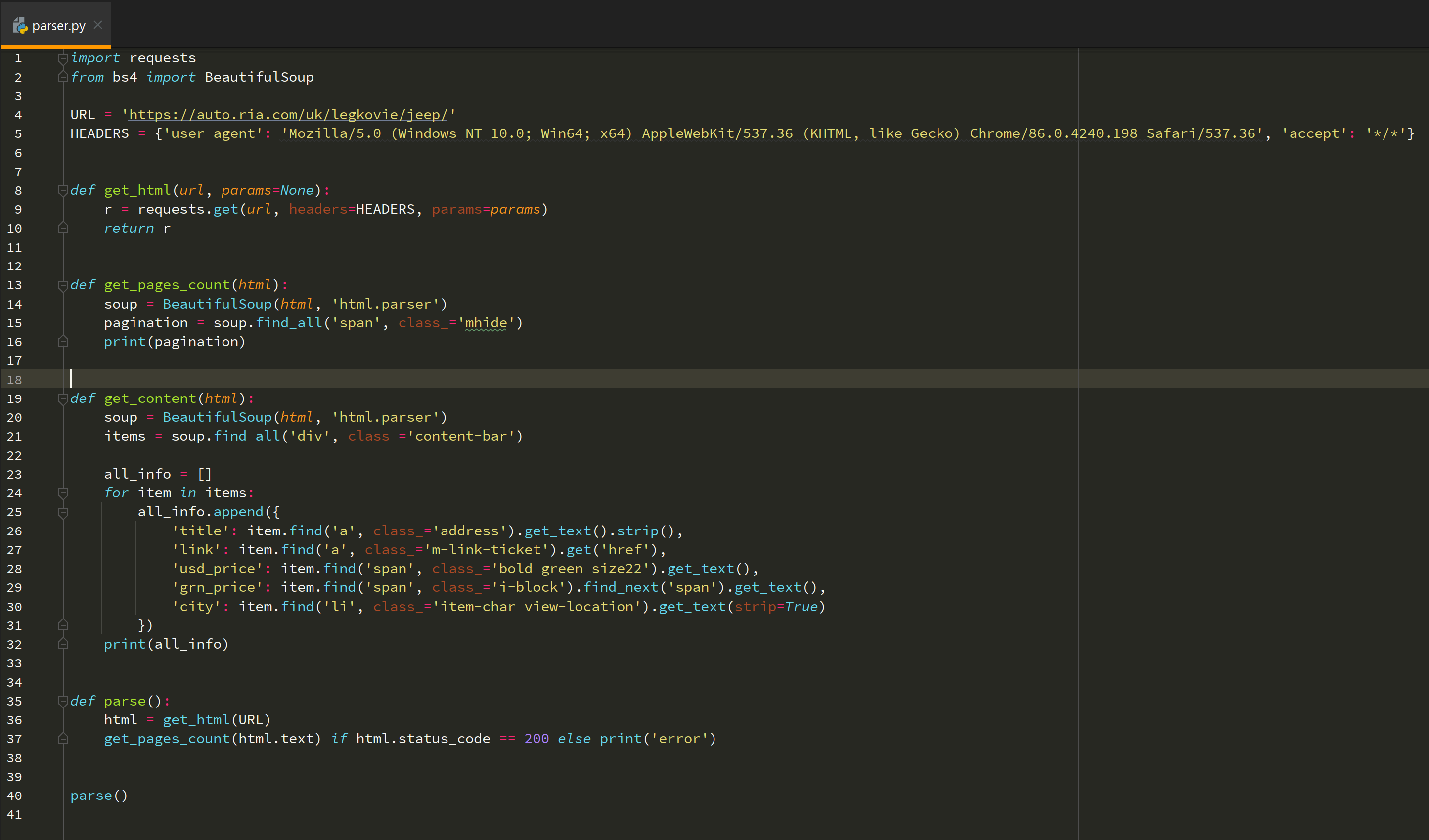The height and width of the screenshot is (840, 1429).
Task: Collapse the get_pages_count function fold marker
Action: [x=63, y=285]
